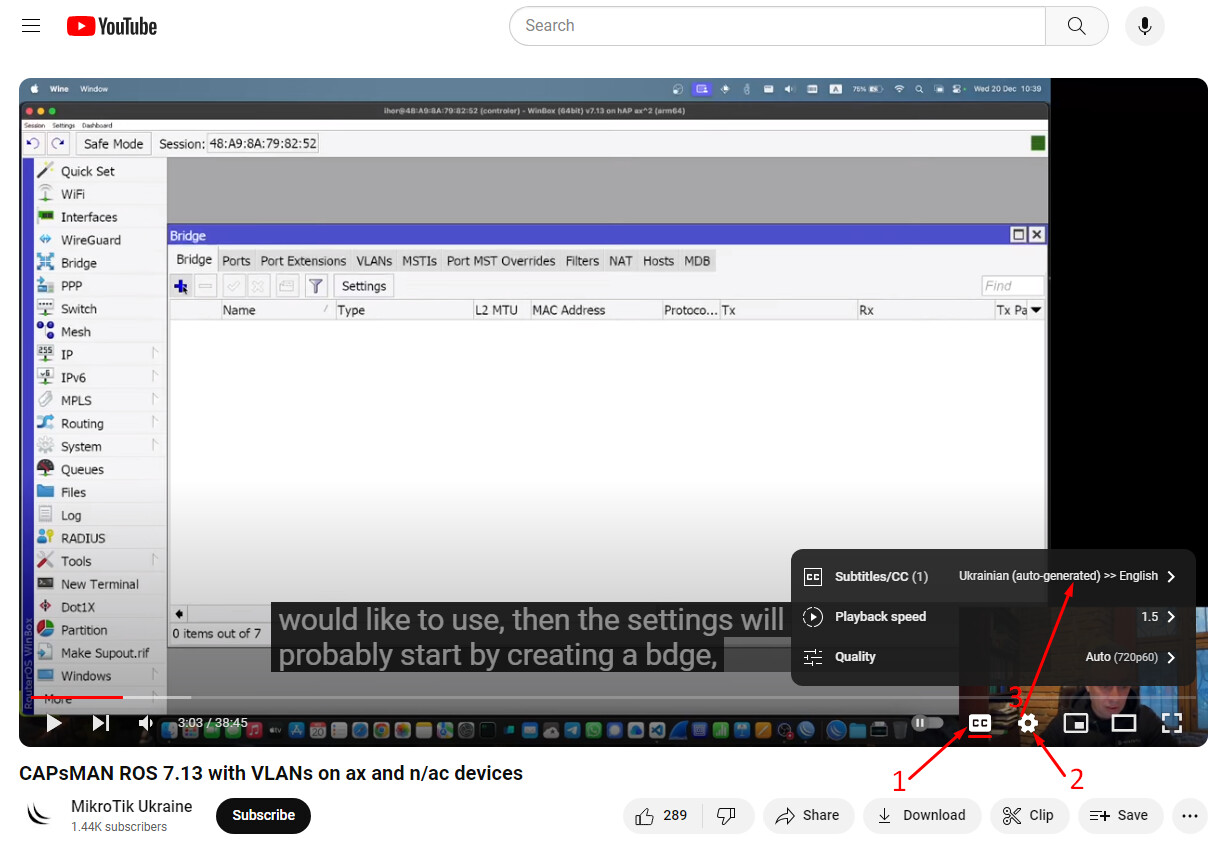The height and width of the screenshot is (850, 1222).
Task: Open the MikroTik Ukraine channel avatar
Action: click(x=39, y=815)
